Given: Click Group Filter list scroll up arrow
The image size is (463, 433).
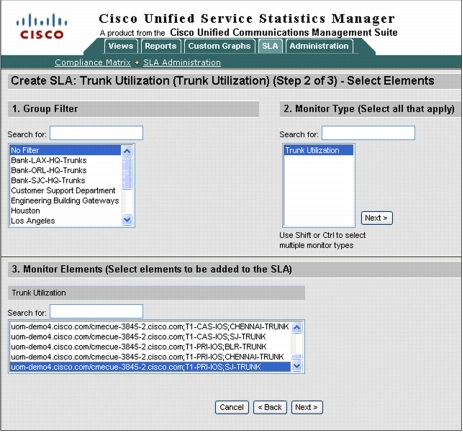Looking at the screenshot, I should tap(127, 151).
